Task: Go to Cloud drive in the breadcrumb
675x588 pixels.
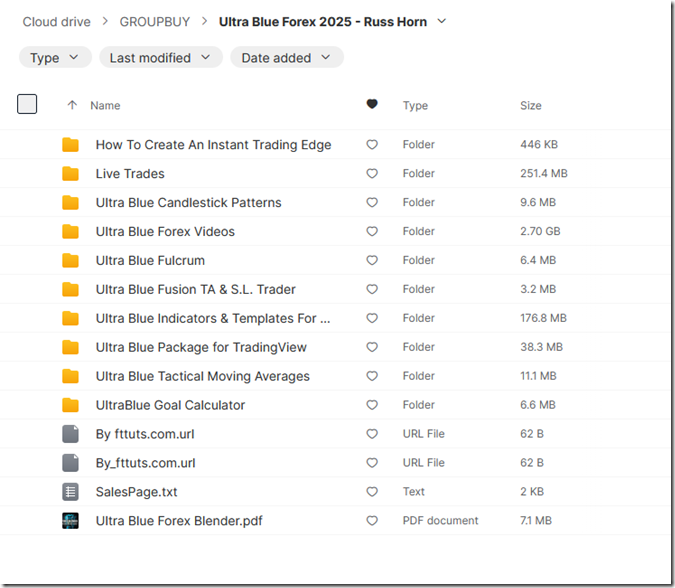Action: click(56, 22)
